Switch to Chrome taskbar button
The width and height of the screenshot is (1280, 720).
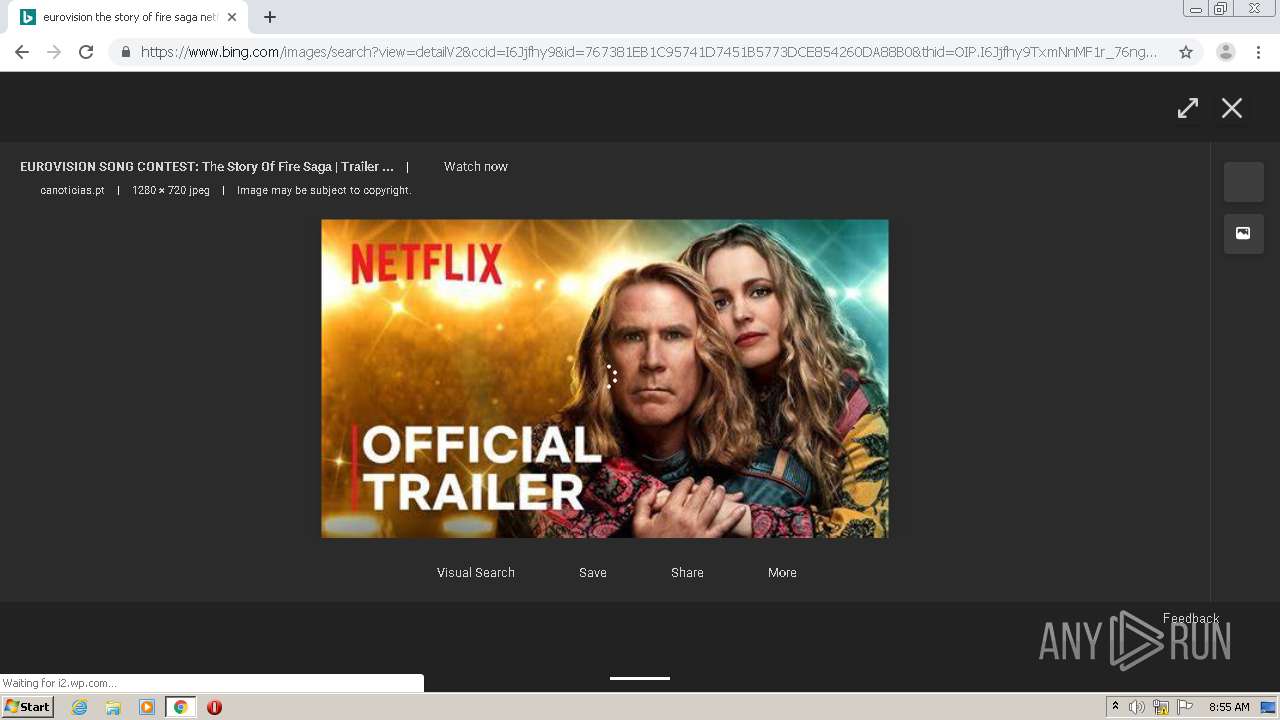180,707
